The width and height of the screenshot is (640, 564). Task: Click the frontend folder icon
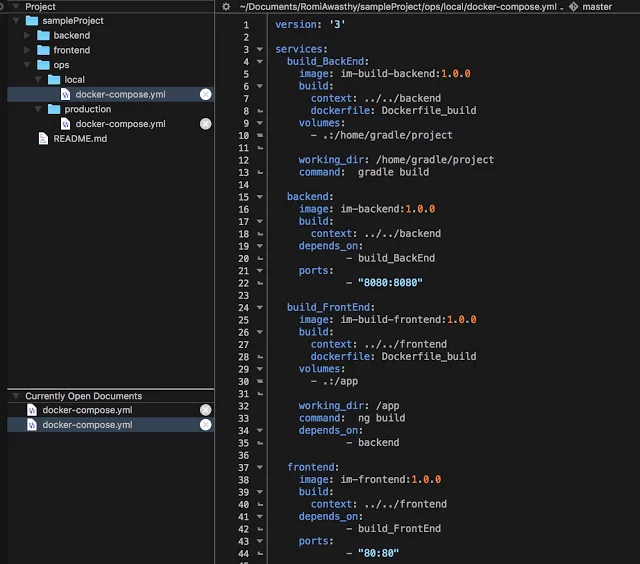[x=43, y=50]
